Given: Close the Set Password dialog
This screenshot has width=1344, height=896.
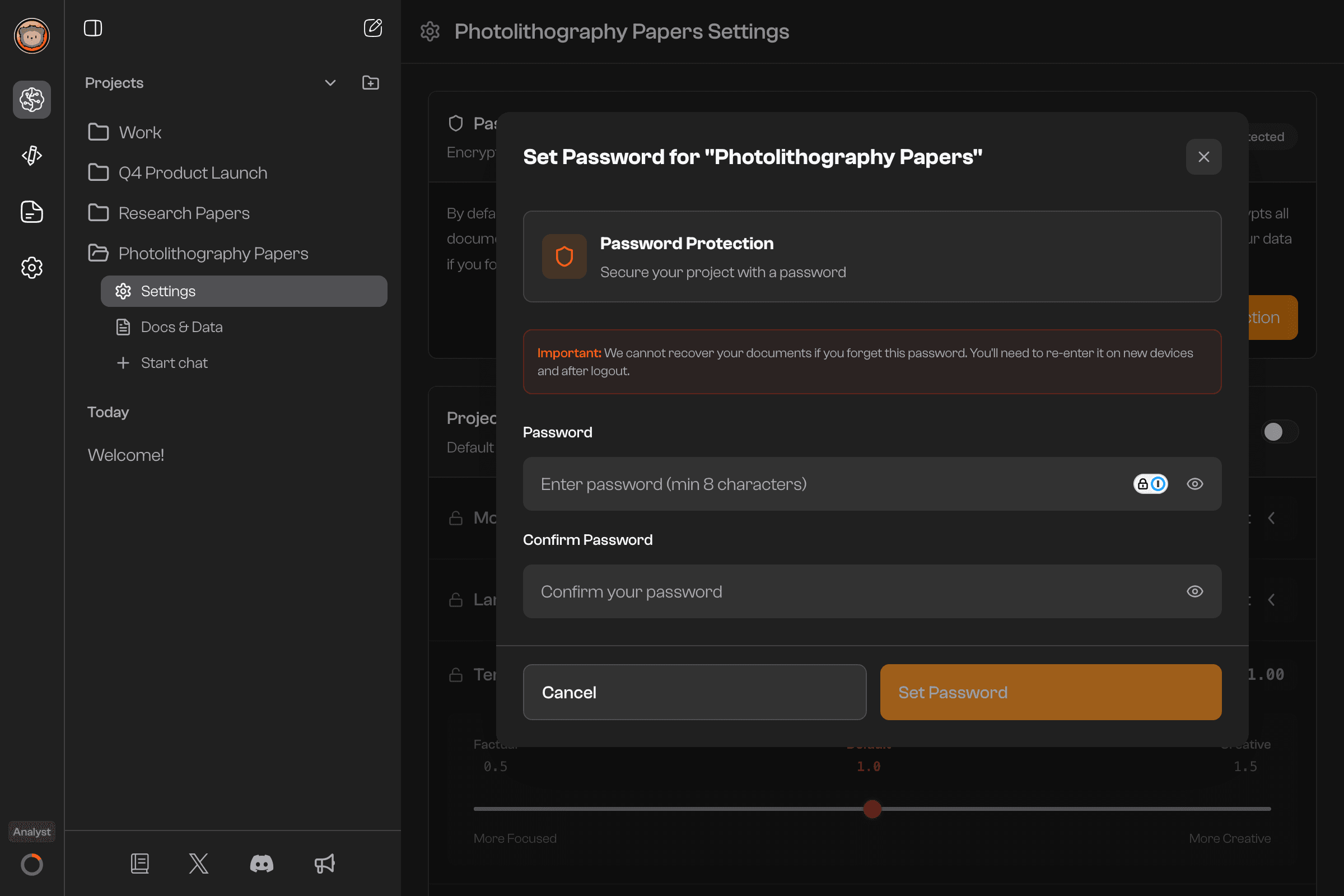Looking at the screenshot, I should (1204, 157).
